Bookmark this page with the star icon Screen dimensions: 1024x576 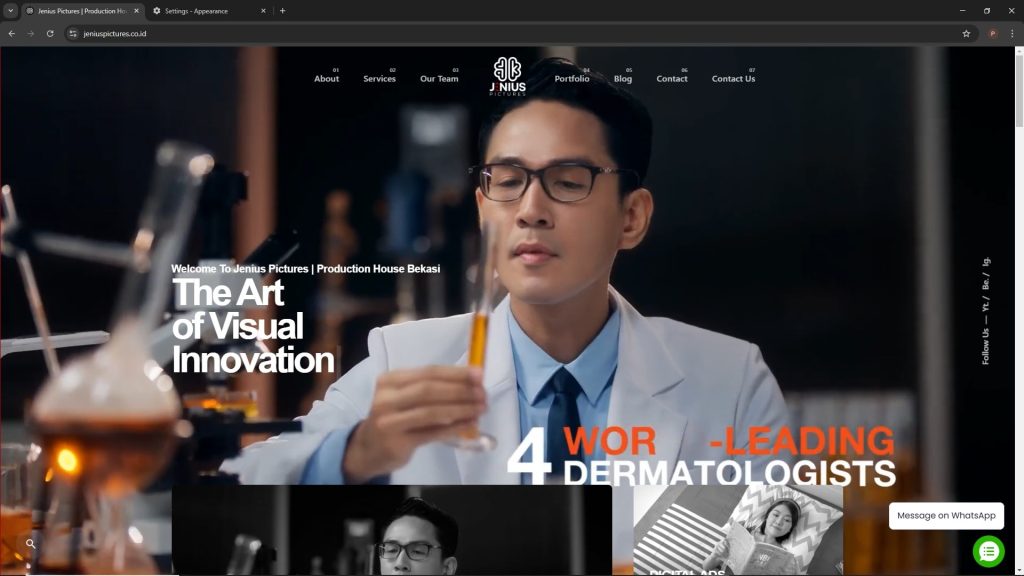coord(966,33)
